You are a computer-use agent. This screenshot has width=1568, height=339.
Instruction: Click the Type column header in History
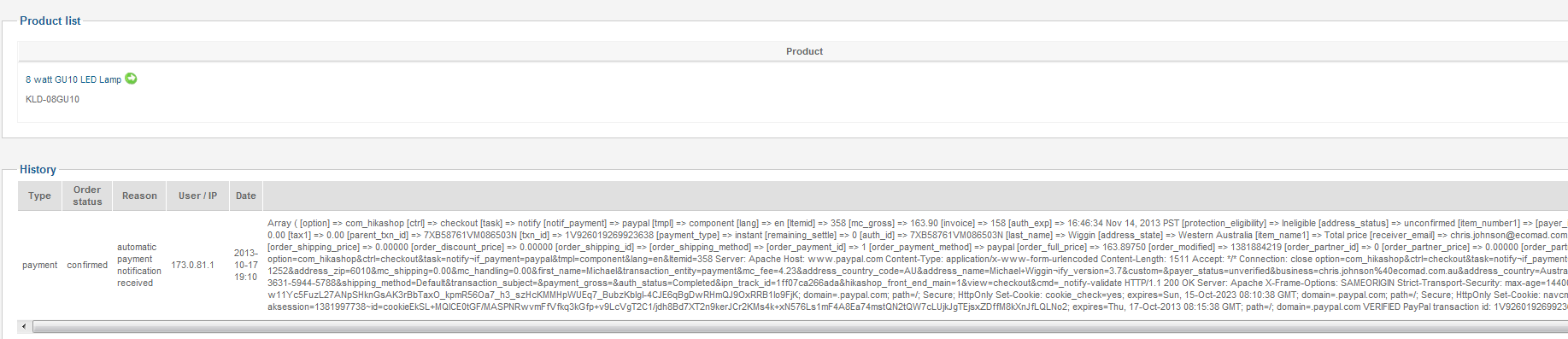pyautogui.click(x=39, y=196)
